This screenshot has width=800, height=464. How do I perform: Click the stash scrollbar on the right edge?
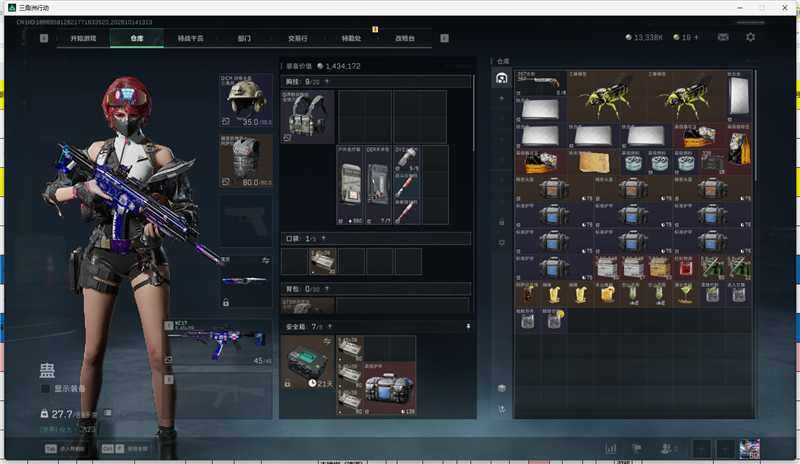[755, 126]
